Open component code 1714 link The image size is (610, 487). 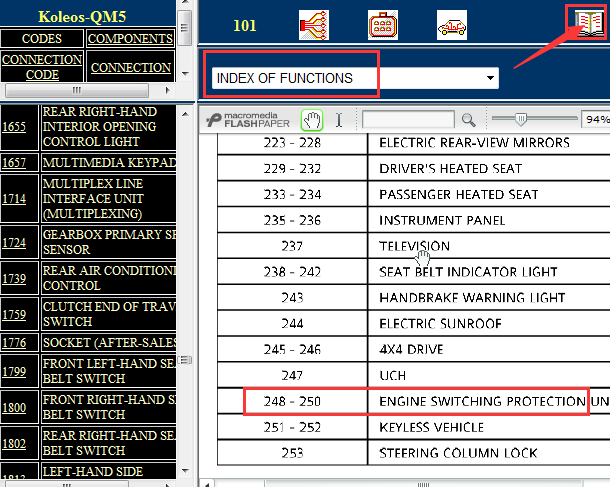[14, 199]
